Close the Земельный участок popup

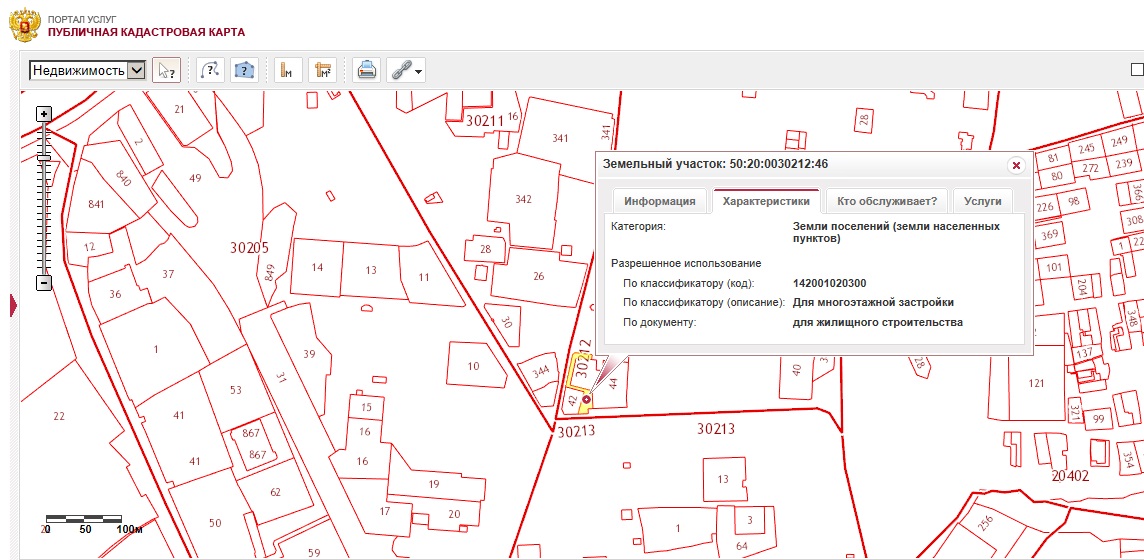coord(1016,165)
